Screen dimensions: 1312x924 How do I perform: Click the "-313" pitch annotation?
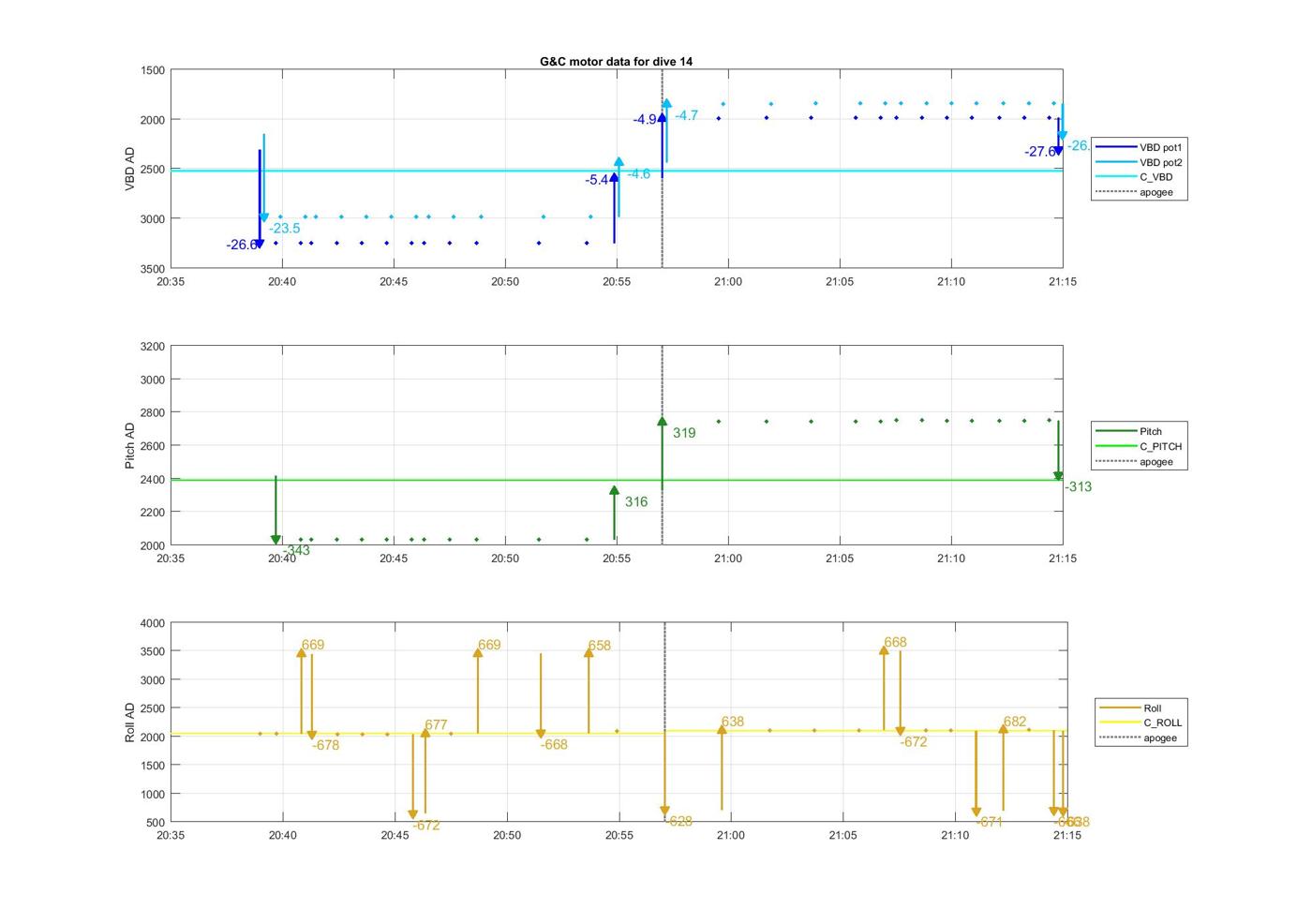[x=1078, y=487]
